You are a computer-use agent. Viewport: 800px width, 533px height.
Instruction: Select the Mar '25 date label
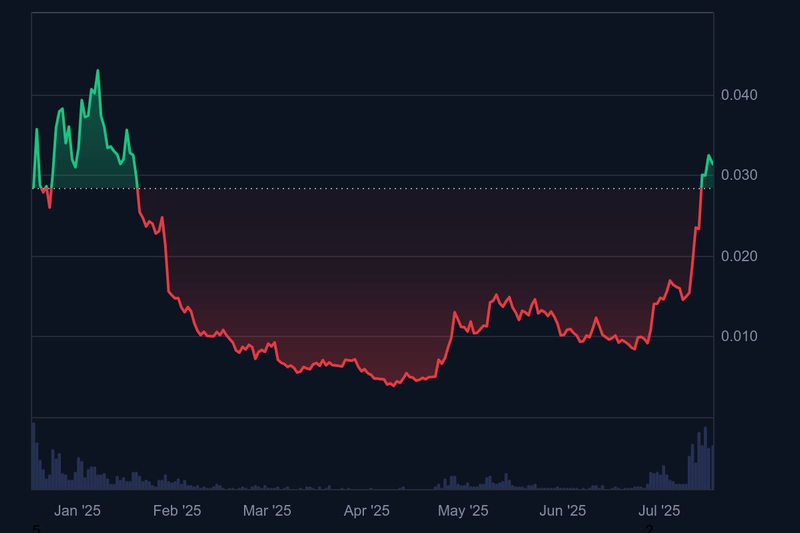[x=267, y=511]
